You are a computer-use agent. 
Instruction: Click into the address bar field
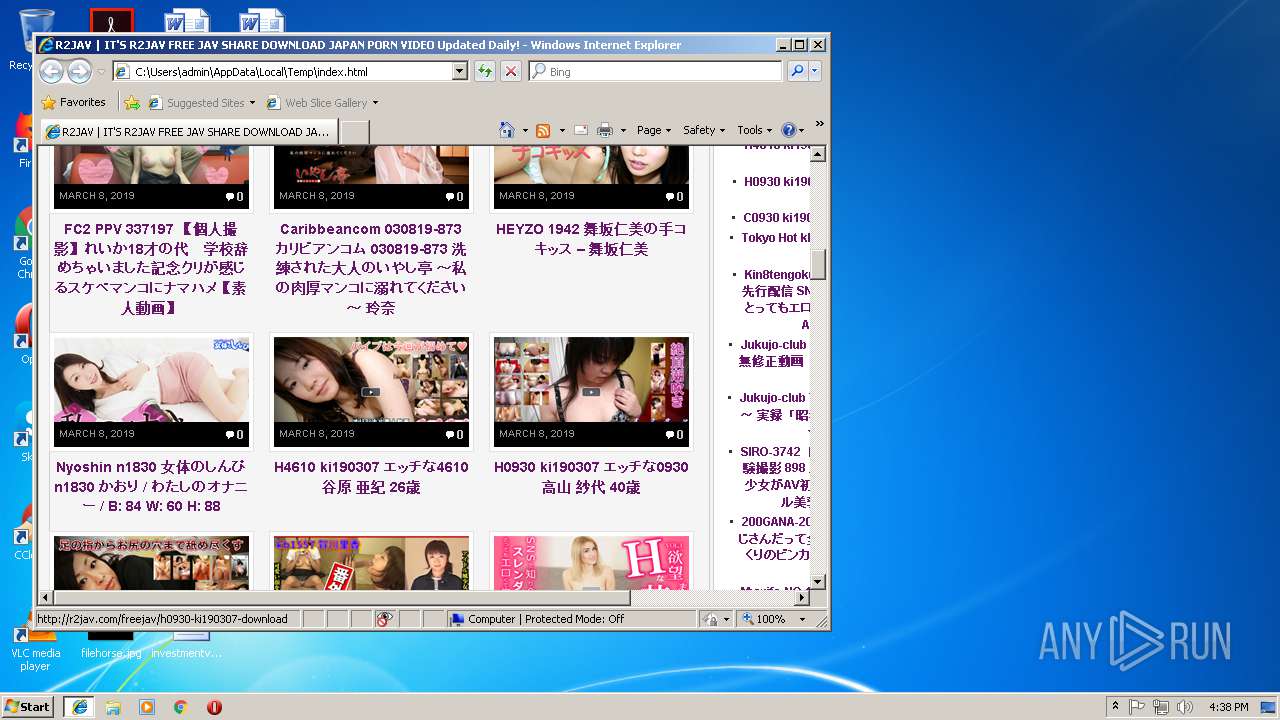[x=291, y=71]
